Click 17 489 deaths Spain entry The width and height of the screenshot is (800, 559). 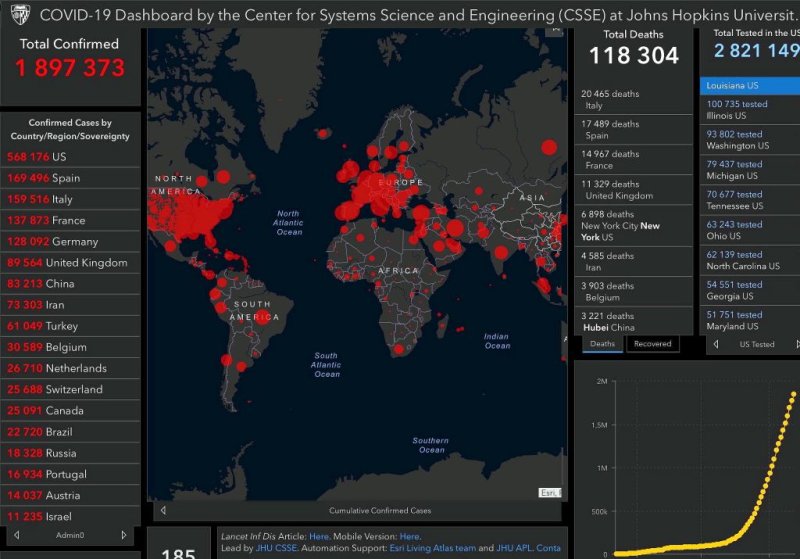click(x=634, y=130)
